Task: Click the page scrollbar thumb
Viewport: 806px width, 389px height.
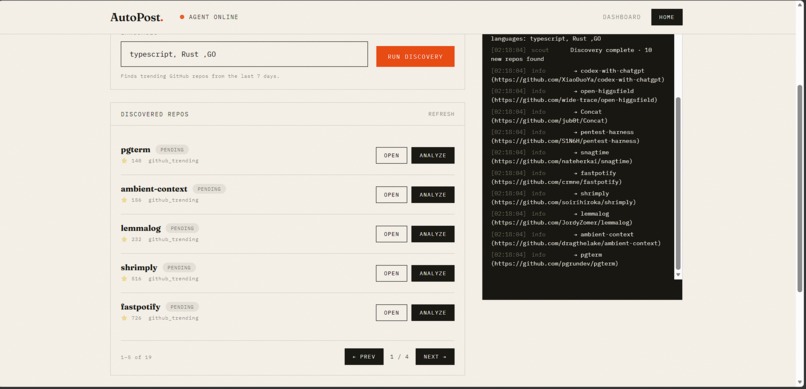Action: [x=799, y=189]
